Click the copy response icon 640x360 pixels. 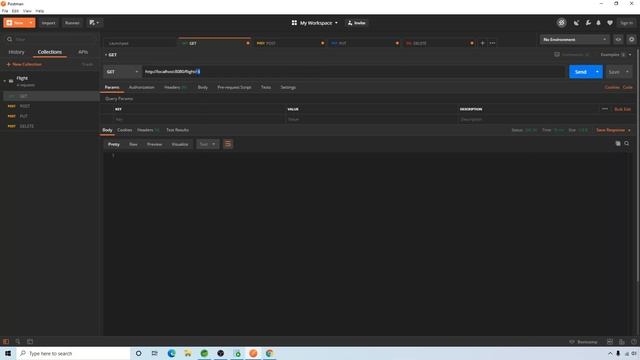[x=618, y=144]
